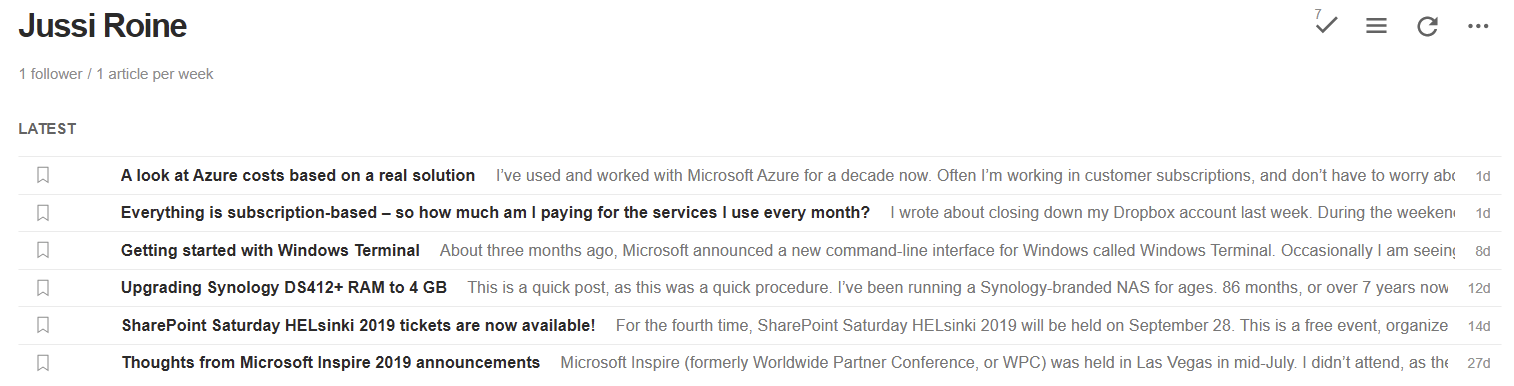Click the 27d timestamp on Inspire article
This screenshot has width=1514, height=386.
pos(1478,363)
